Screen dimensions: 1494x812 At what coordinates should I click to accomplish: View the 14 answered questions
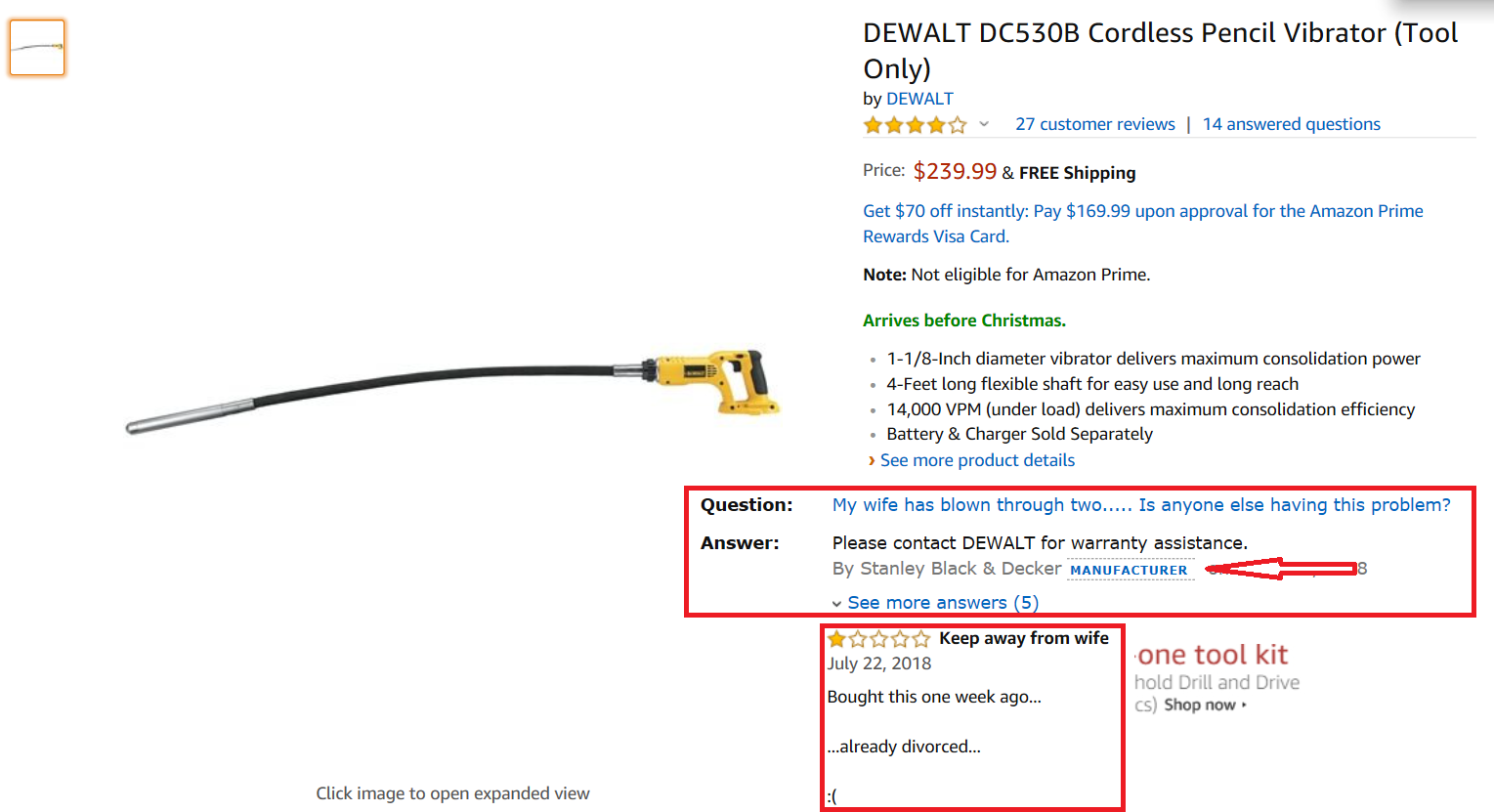click(1291, 124)
